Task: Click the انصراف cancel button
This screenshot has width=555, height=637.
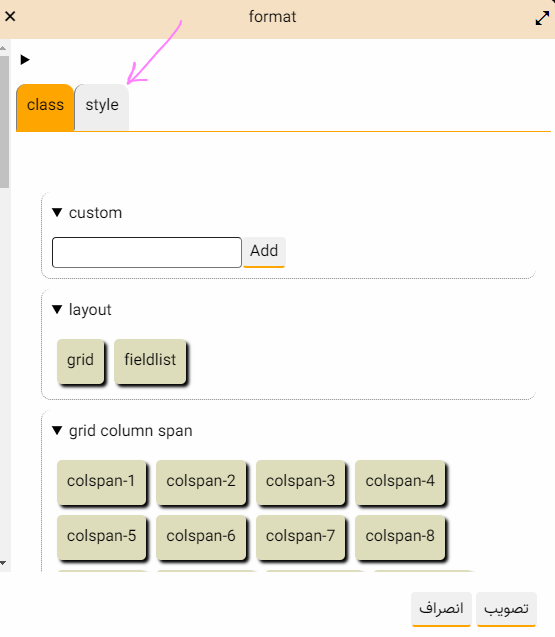Action: (441, 609)
